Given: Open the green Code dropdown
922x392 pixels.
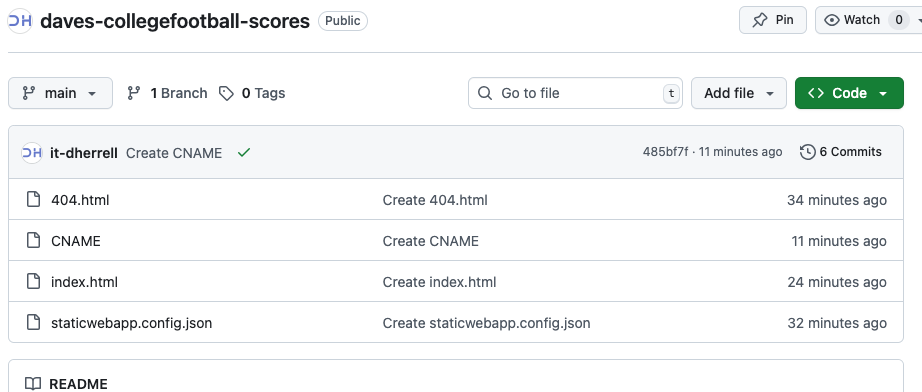Looking at the screenshot, I should (849, 93).
